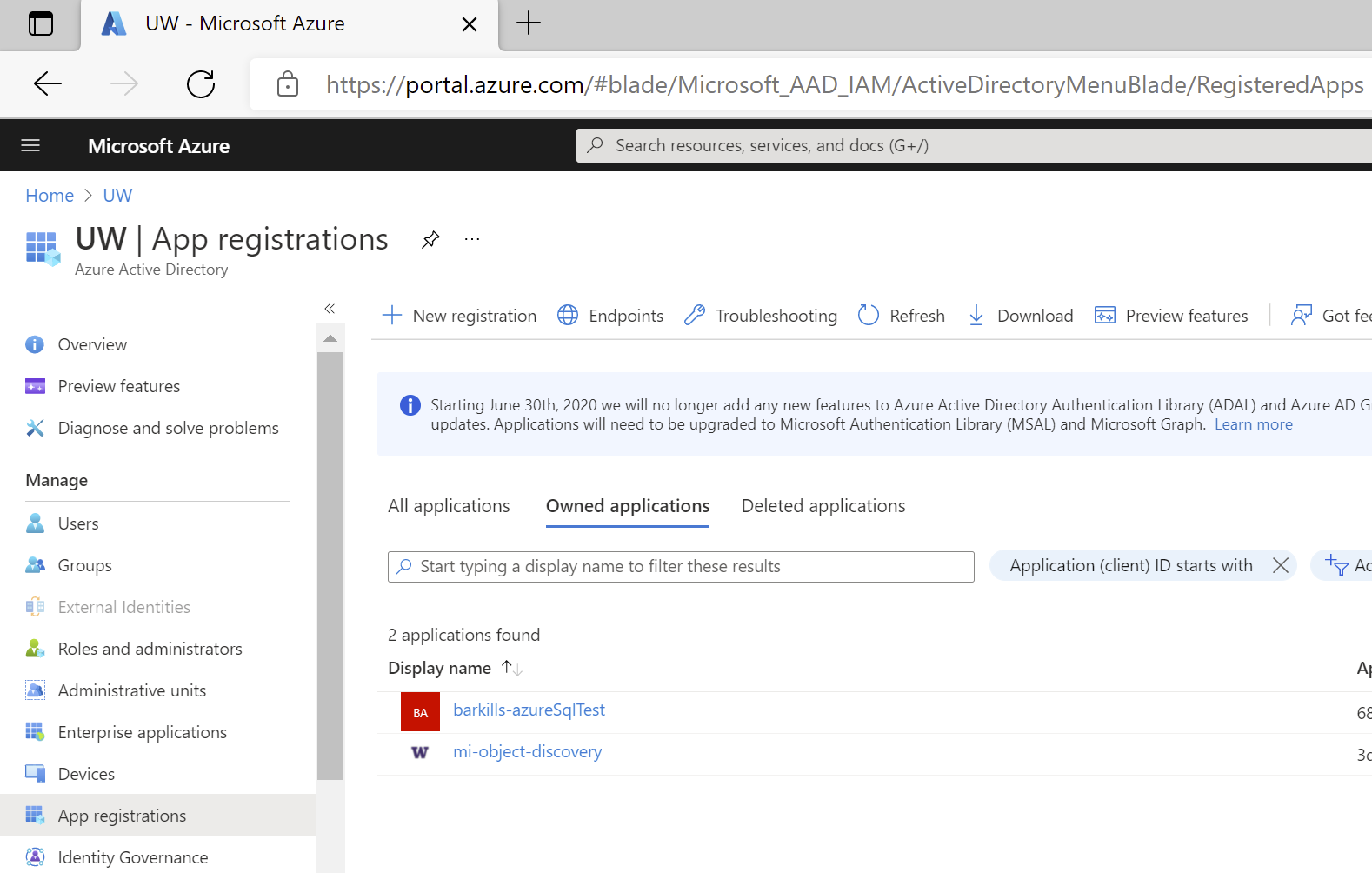Click the Microsoft Azure logo text
The width and height of the screenshot is (1372, 873).
(x=158, y=146)
